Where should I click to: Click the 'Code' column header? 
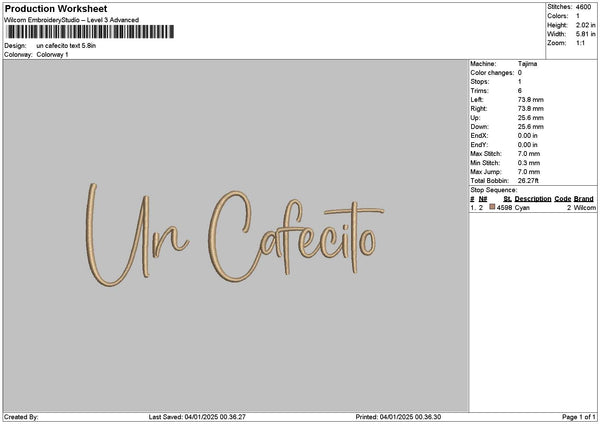click(x=562, y=199)
